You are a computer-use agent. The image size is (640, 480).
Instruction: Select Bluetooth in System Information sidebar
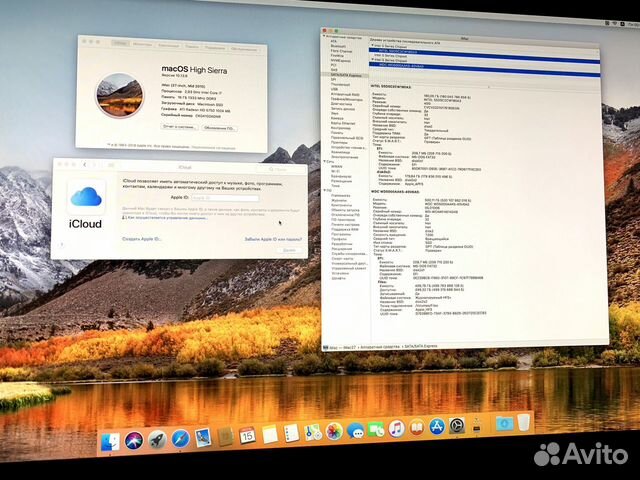pos(338,46)
